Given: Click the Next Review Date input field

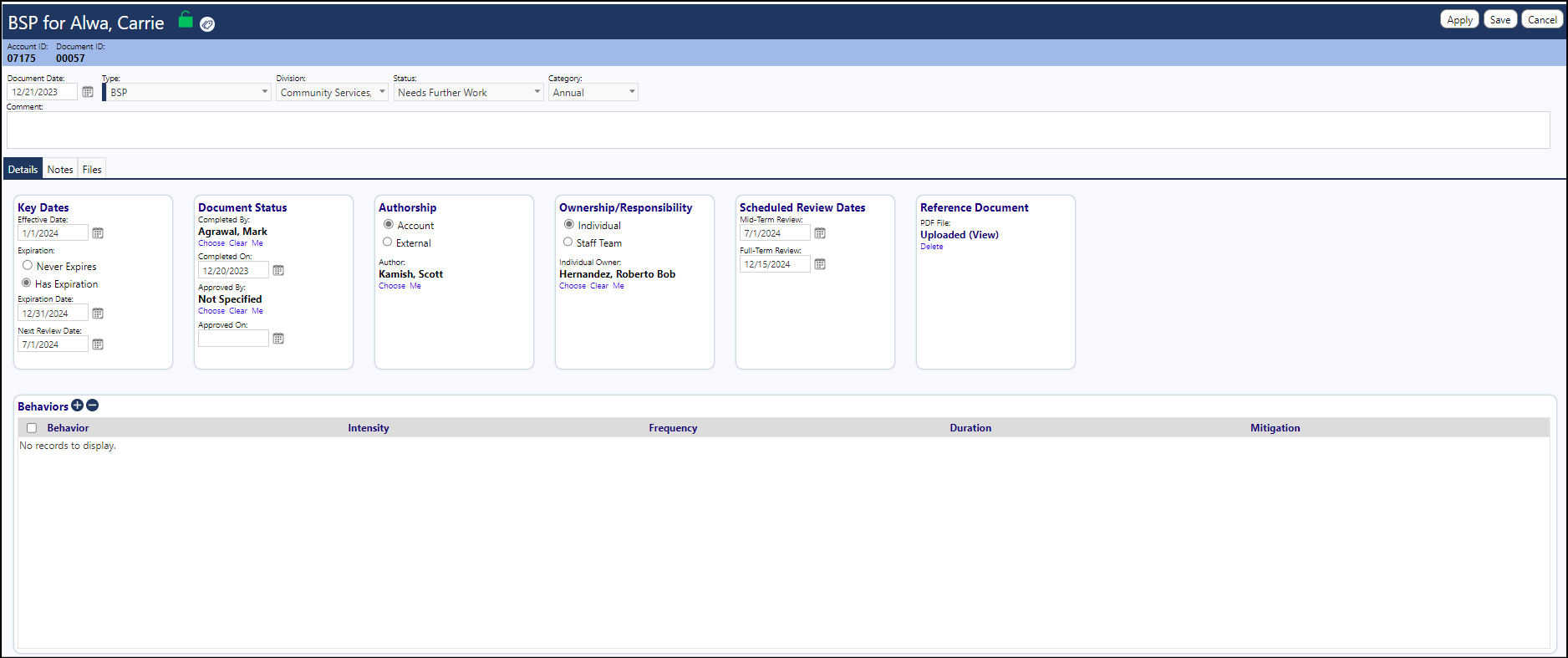Looking at the screenshot, I should click(53, 344).
